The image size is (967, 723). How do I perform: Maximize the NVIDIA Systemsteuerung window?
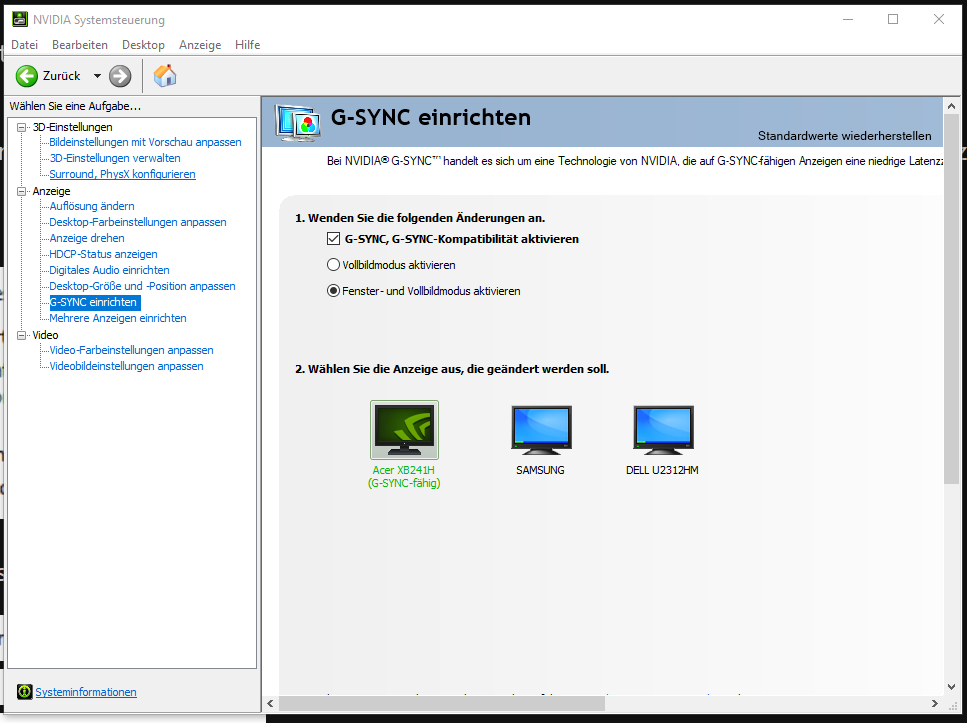(893, 19)
